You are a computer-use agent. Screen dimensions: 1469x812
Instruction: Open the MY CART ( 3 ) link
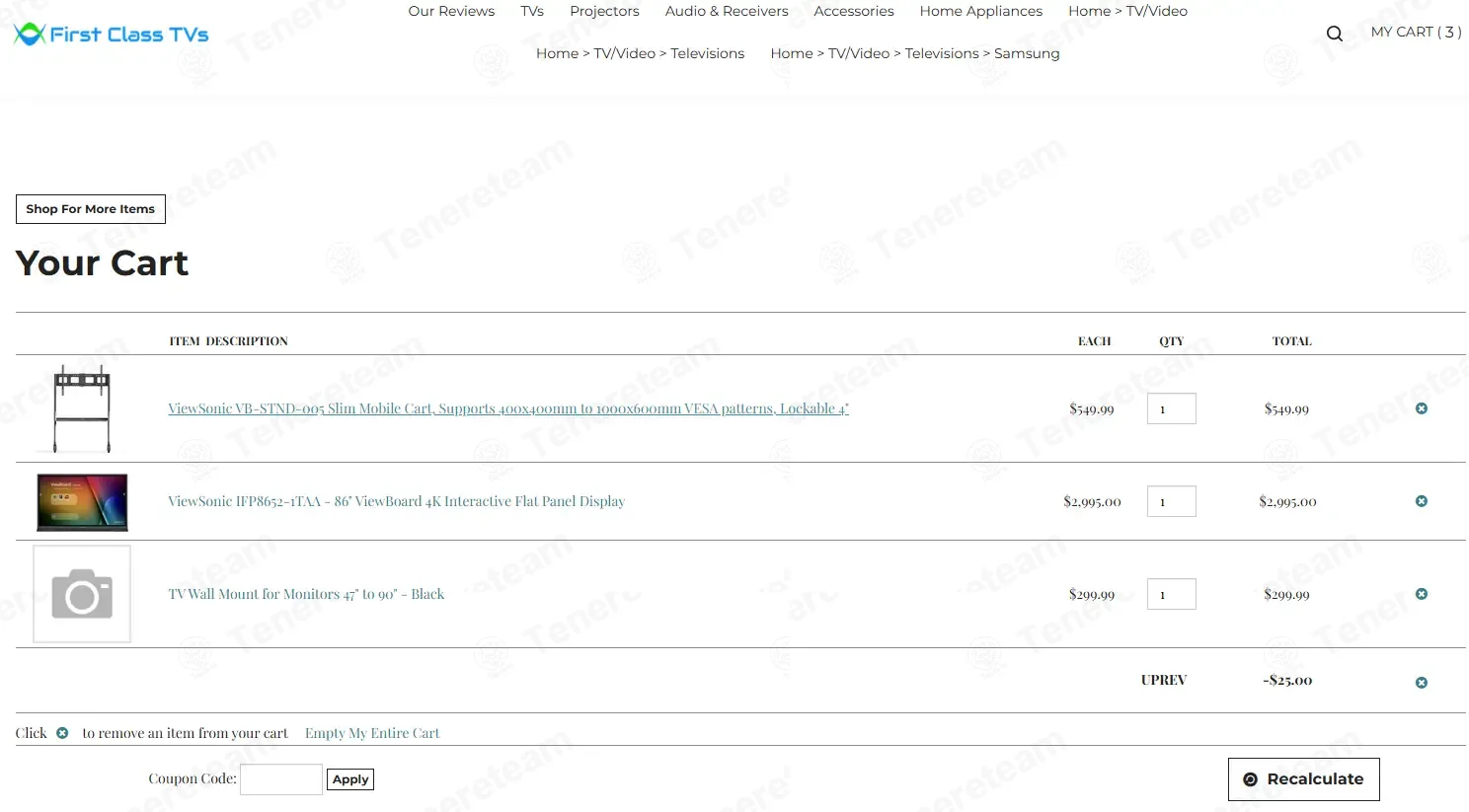[x=1416, y=33]
